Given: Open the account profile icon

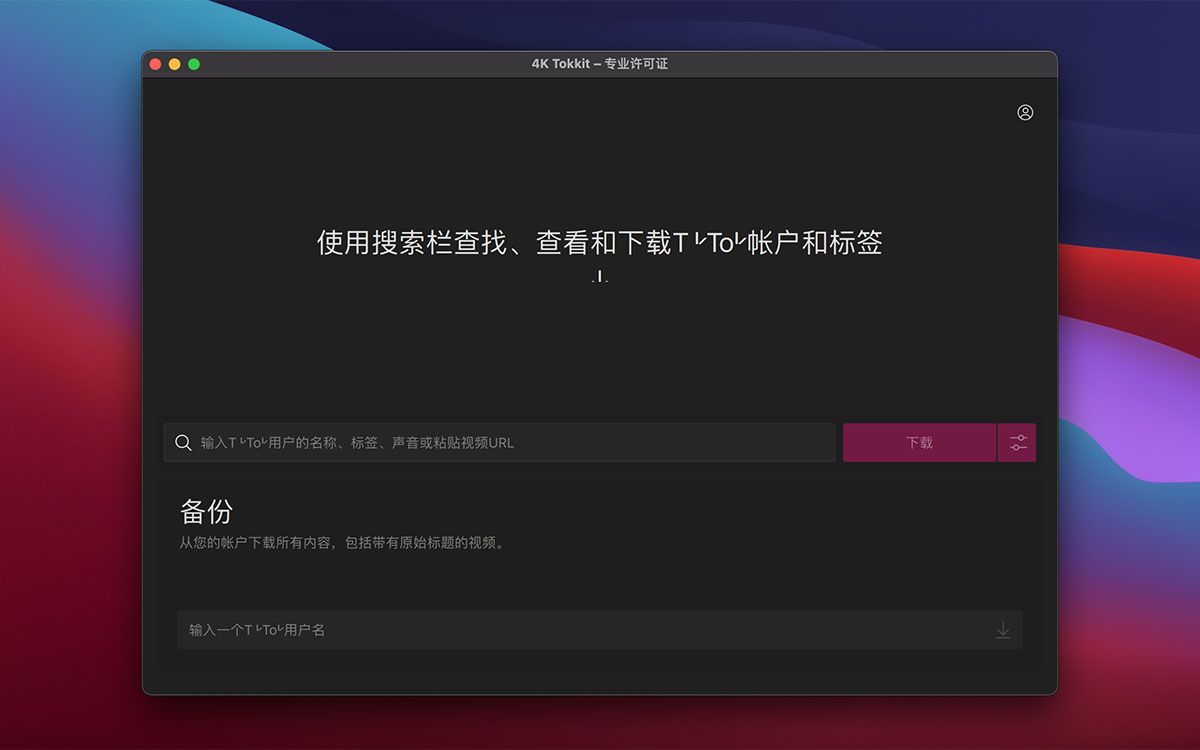Looking at the screenshot, I should click(1025, 112).
